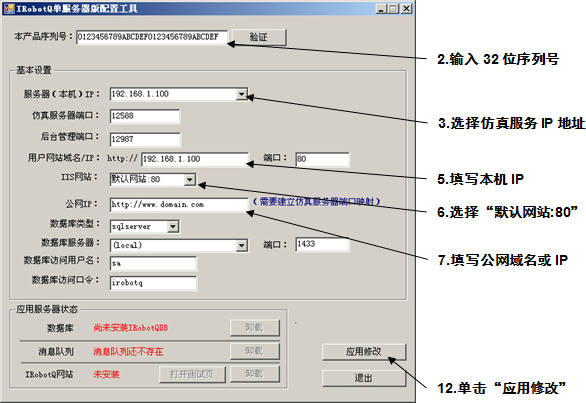The image size is (586, 403).
Task: Expand the 数据库服务器 (local) dropdown
Action: 242,245
